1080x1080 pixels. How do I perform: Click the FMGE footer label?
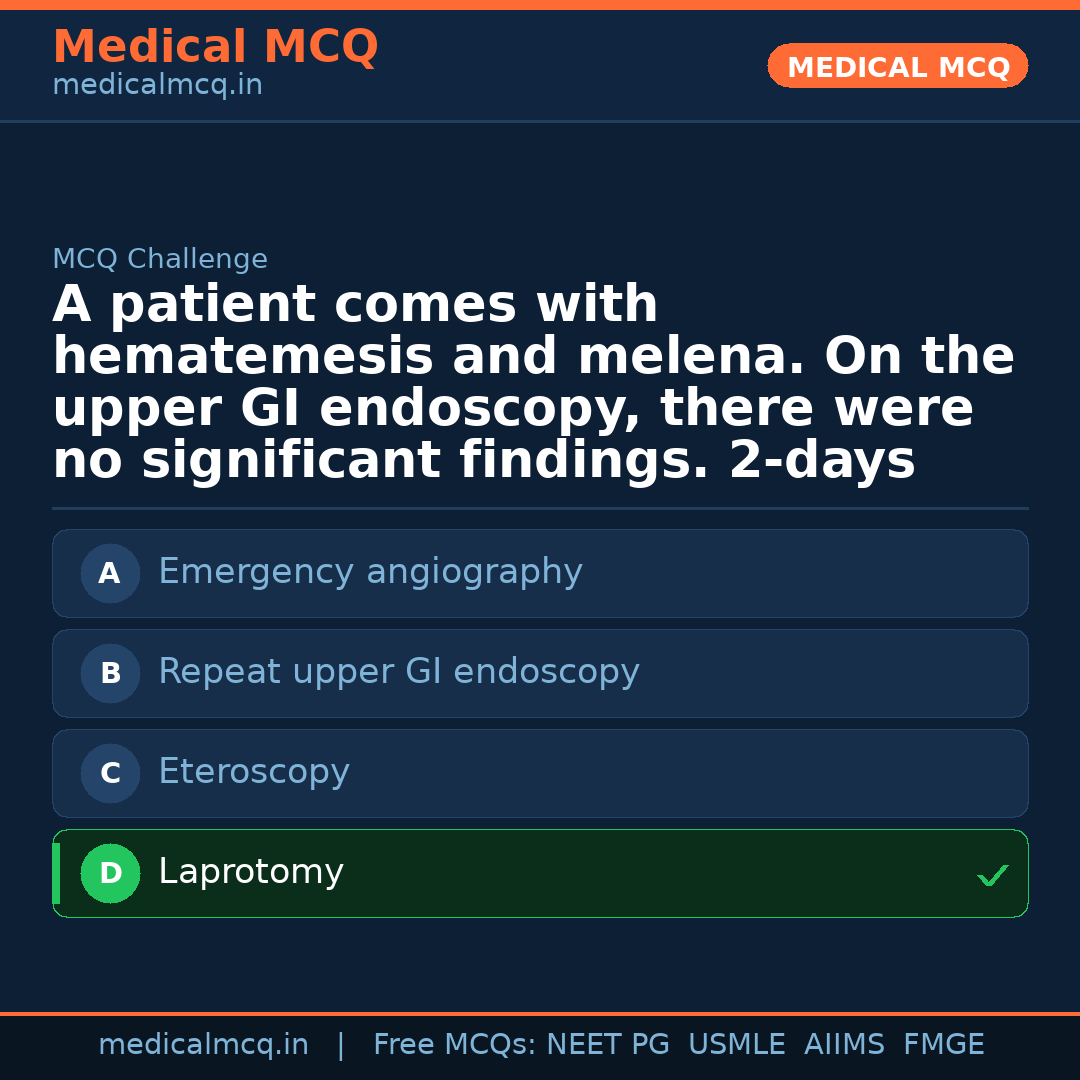click(x=944, y=1045)
